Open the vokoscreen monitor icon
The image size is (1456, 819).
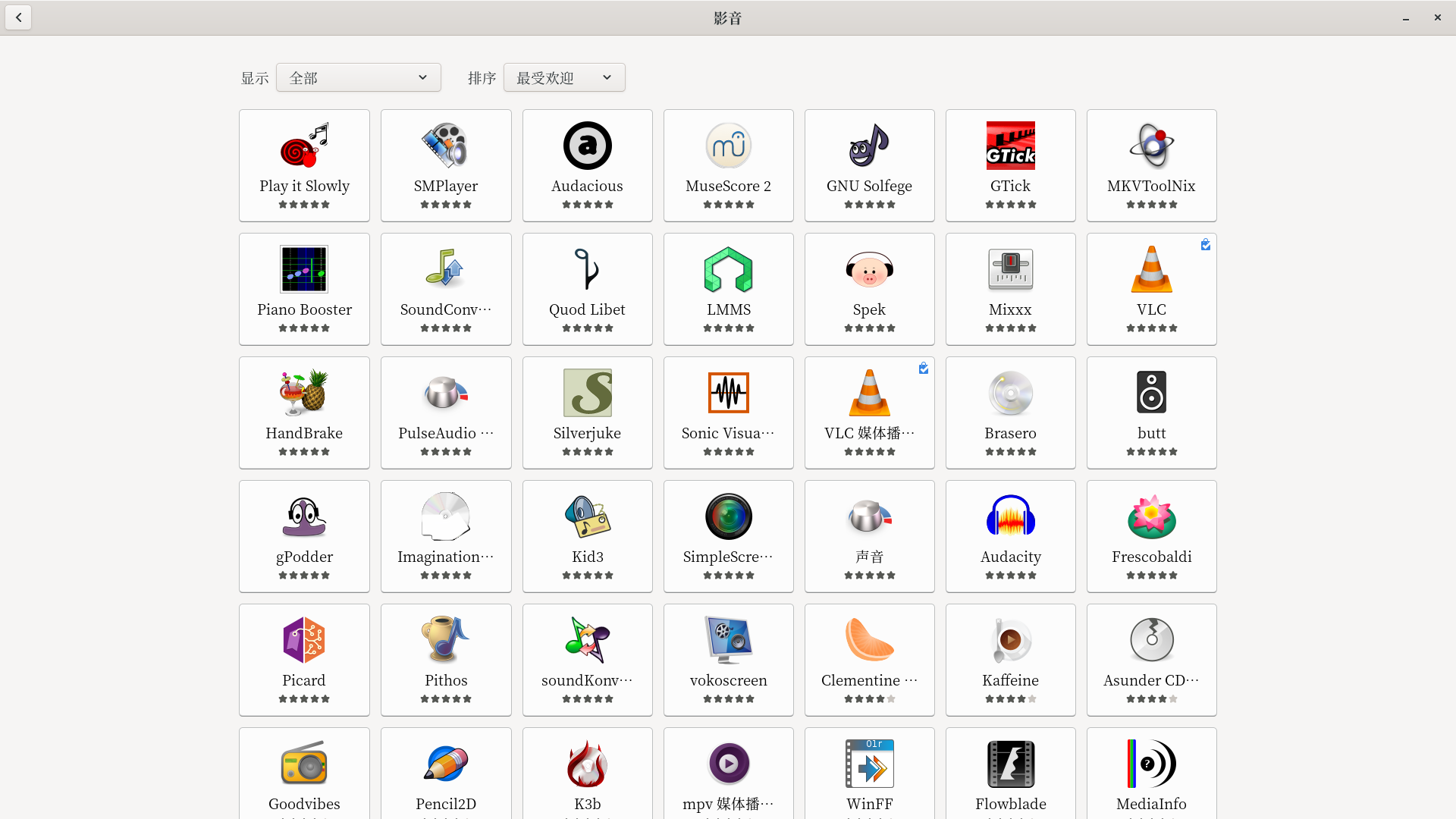729,639
